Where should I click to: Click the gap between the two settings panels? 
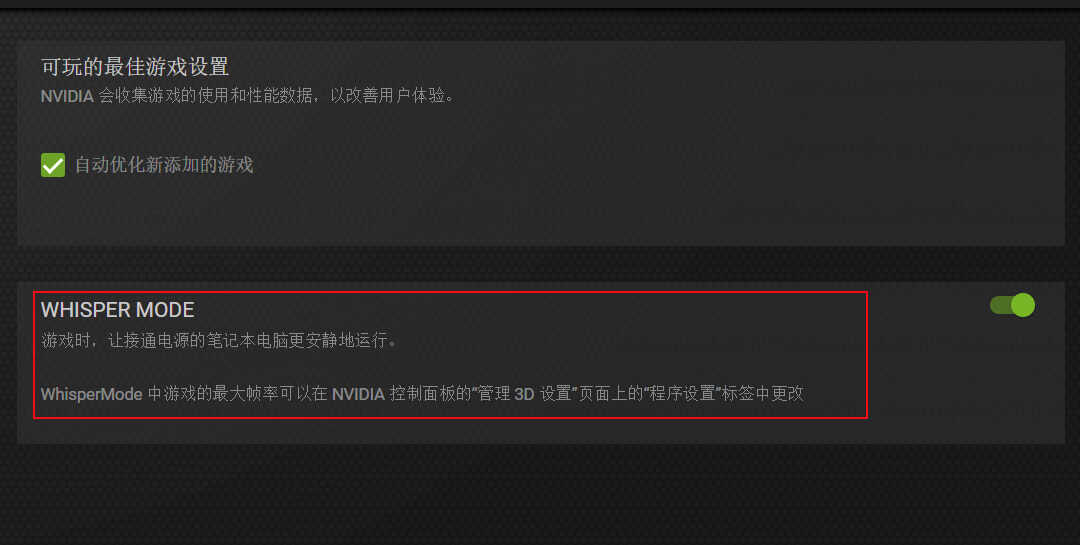[x=540, y=264]
